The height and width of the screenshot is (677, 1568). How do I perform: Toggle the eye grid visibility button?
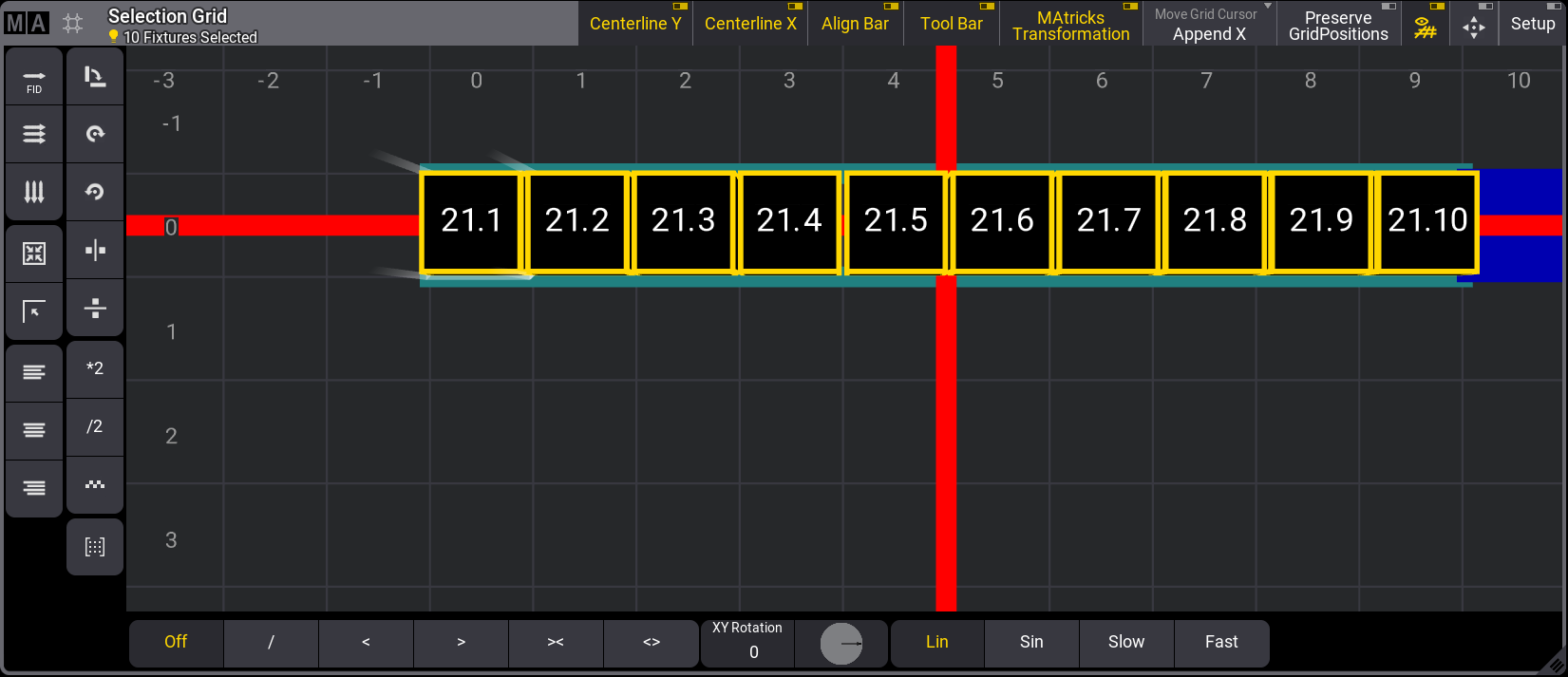click(1426, 27)
